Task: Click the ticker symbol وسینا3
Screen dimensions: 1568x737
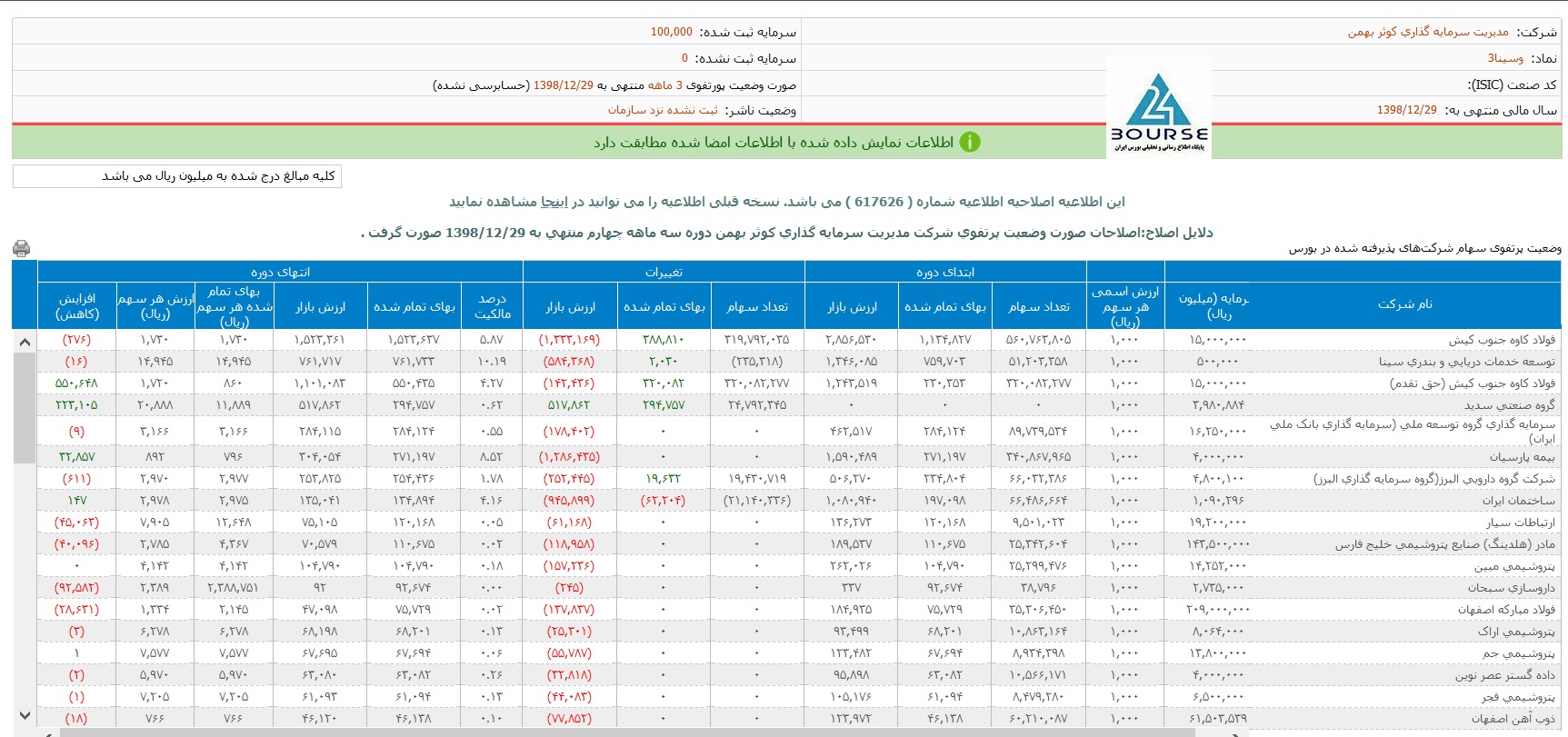Action: click(1505, 58)
